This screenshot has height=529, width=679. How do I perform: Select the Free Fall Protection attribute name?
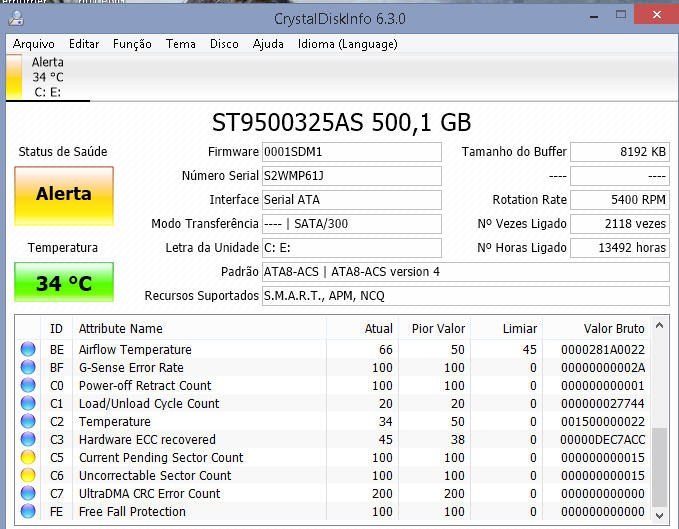pos(132,511)
